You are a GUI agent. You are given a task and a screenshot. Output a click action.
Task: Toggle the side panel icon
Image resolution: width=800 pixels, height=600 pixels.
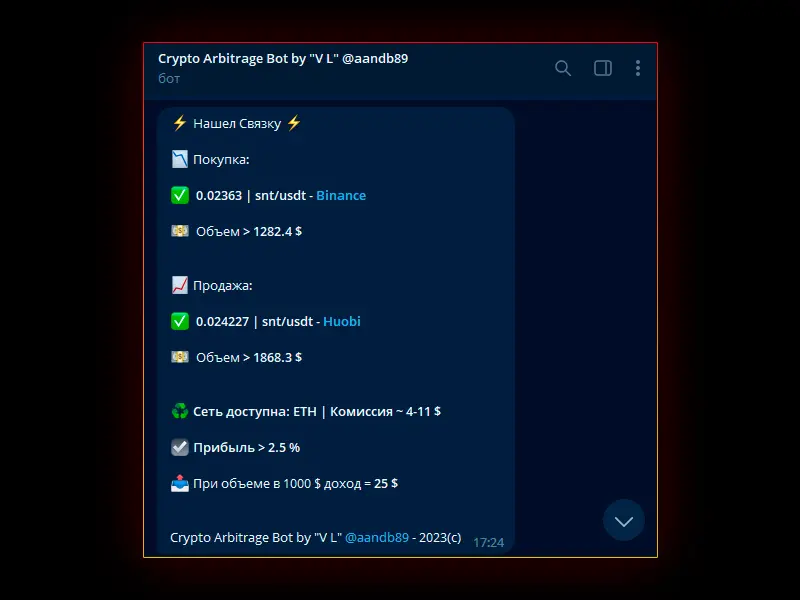pyautogui.click(x=603, y=68)
